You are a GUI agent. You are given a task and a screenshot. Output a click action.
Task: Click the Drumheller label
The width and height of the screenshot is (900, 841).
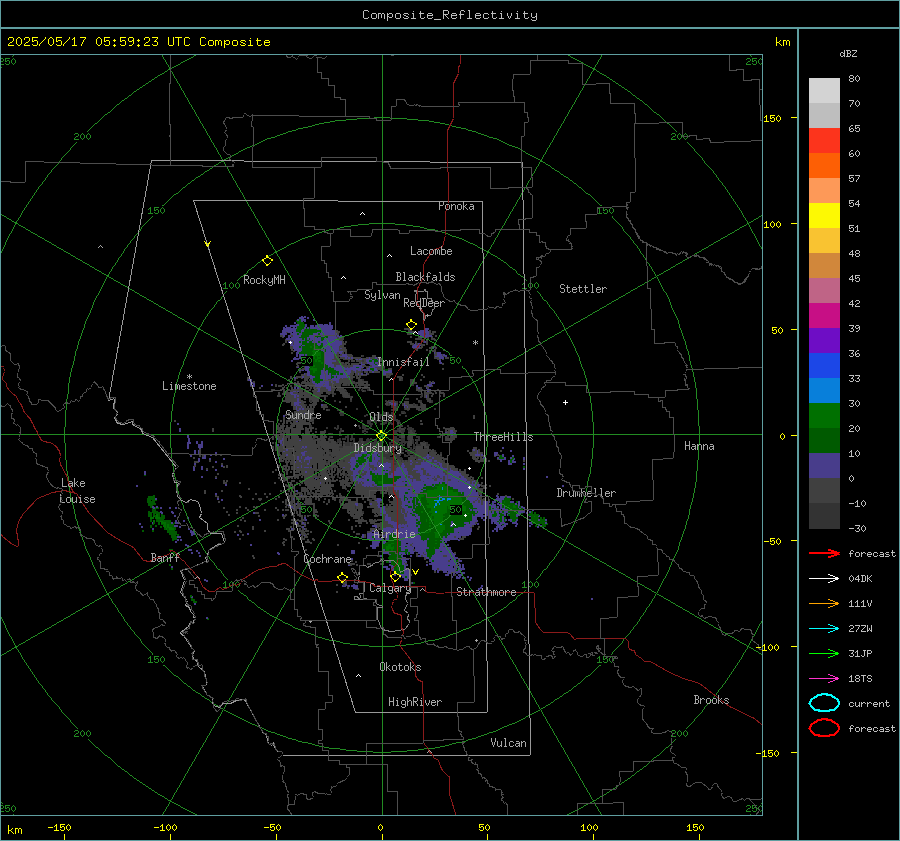tap(586, 493)
